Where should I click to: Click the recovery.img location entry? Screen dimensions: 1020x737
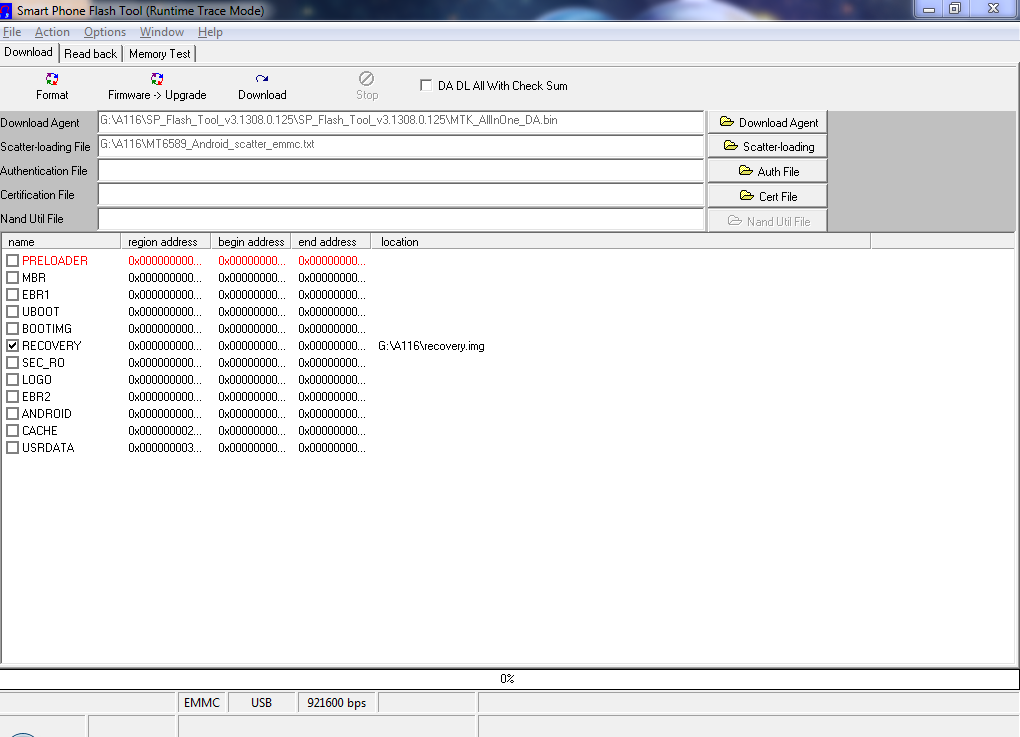[x=431, y=346]
